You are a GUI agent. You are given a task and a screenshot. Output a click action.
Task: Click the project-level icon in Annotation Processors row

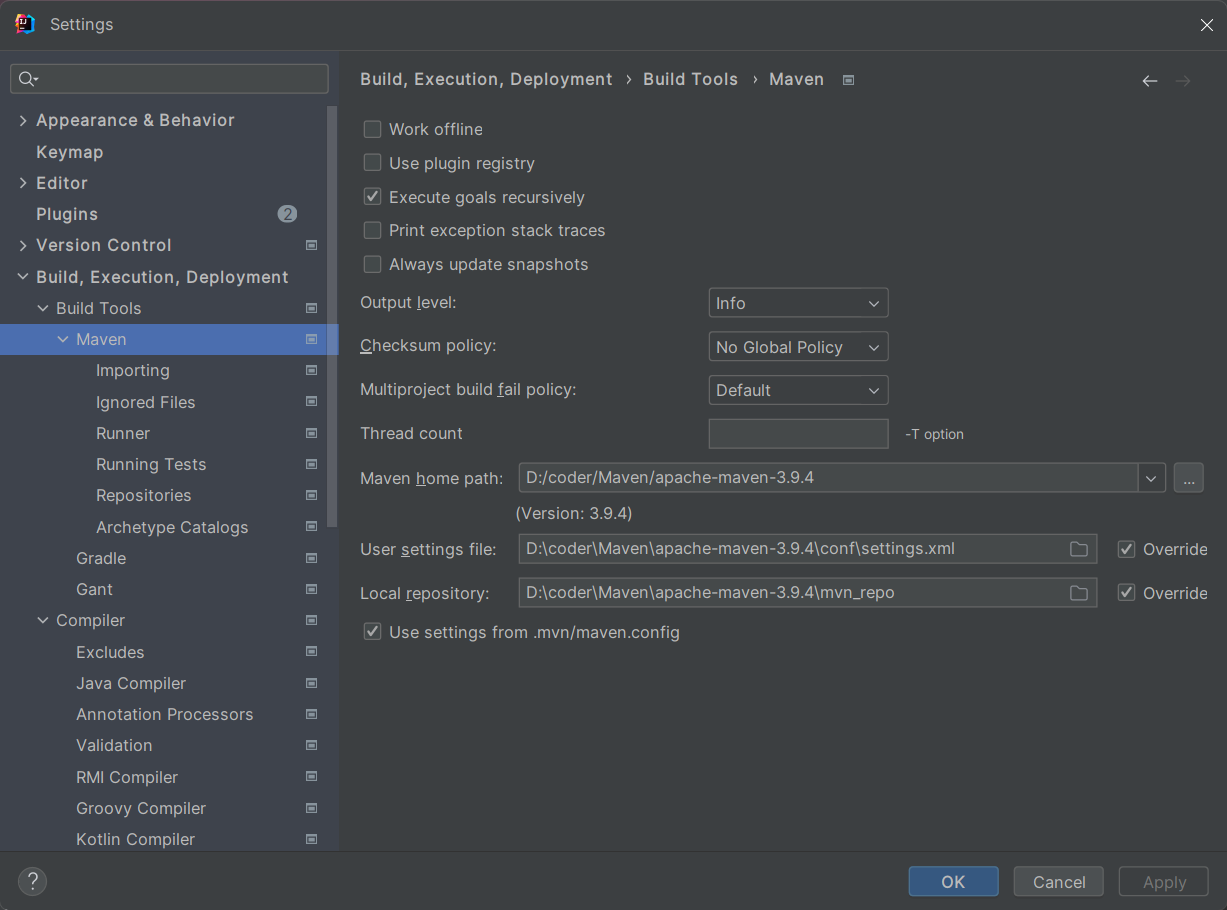point(311,714)
